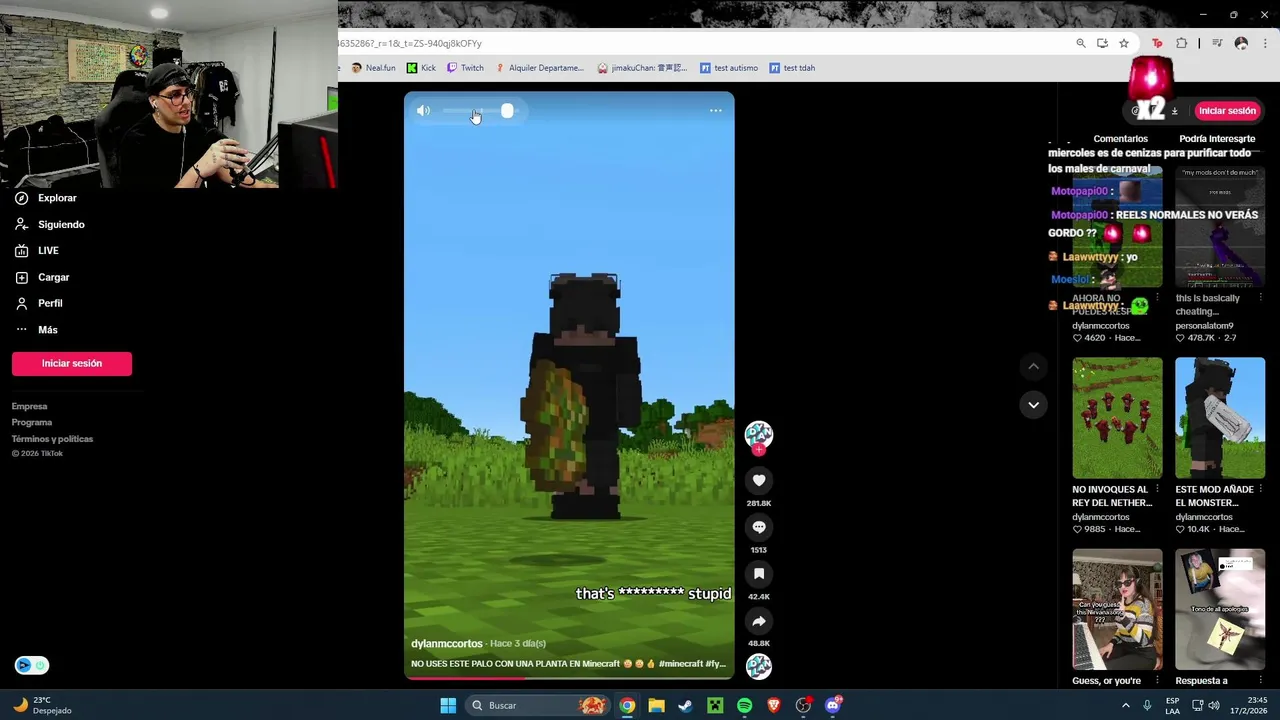Share the video with the arrow icon
This screenshot has width=1280, height=720.
coord(759,621)
